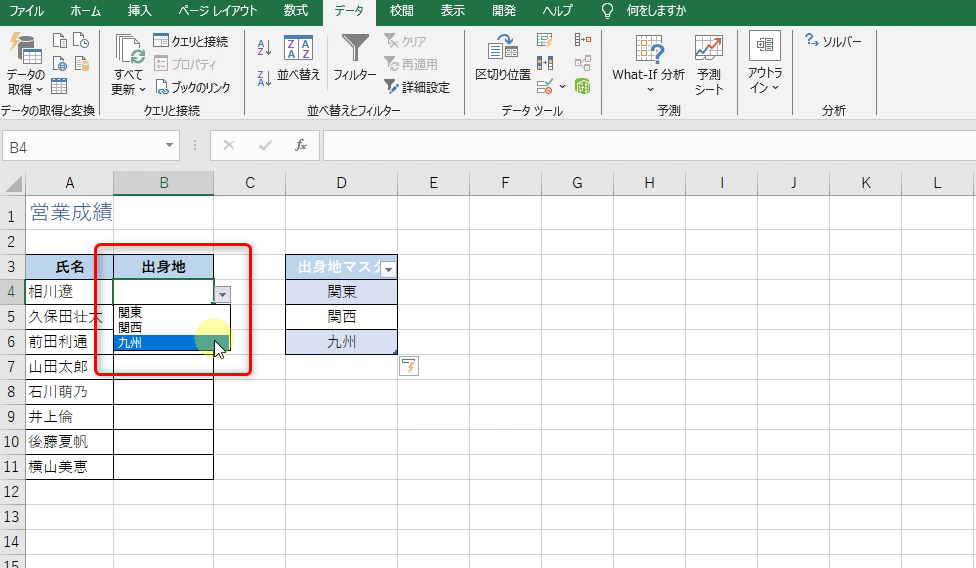This screenshot has height=568, width=976.
Task: Switch to the 挿入 ribbon tab
Action: pos(140,11)
